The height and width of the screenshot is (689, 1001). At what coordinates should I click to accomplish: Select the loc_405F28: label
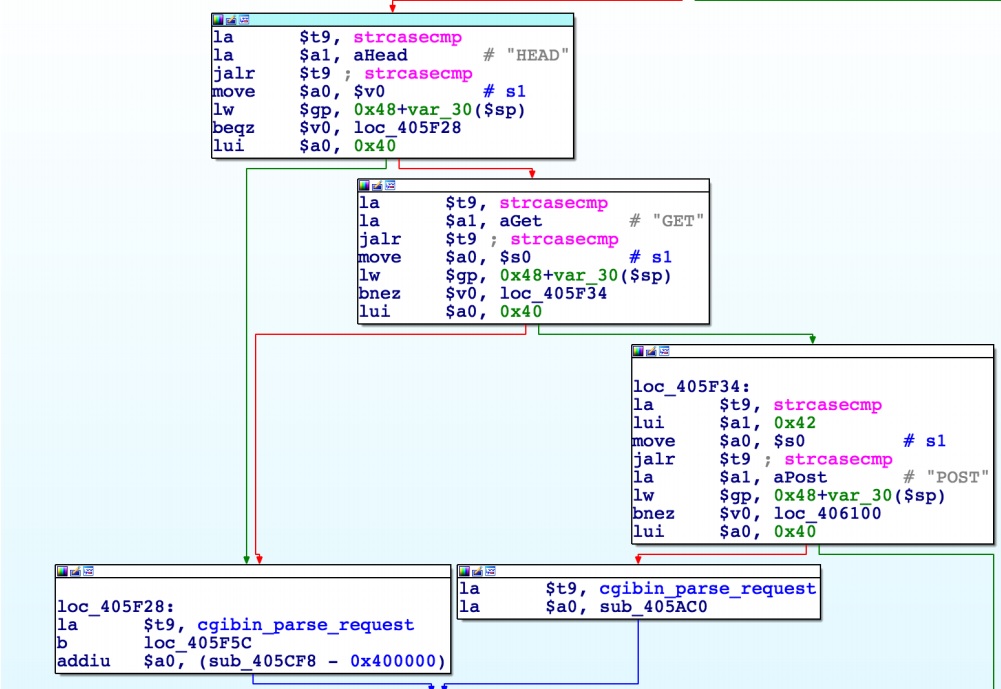click(x=116, y=607)
